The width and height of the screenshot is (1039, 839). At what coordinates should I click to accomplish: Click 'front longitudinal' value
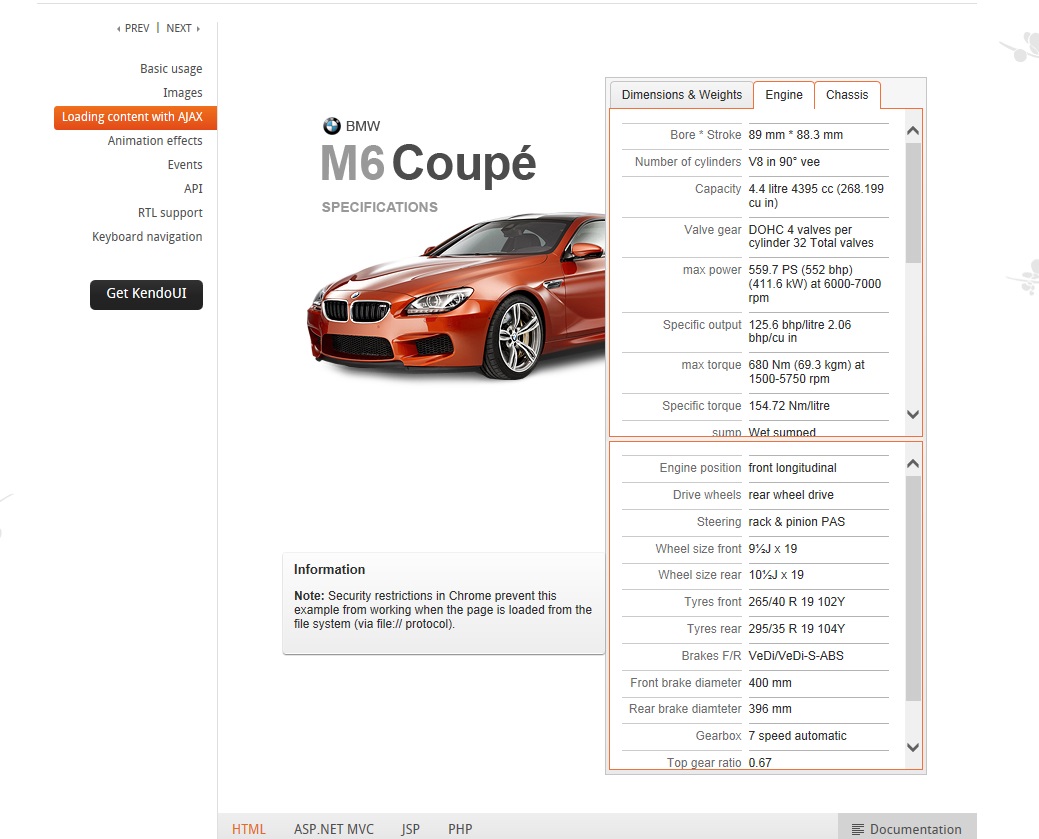point(792,468)
